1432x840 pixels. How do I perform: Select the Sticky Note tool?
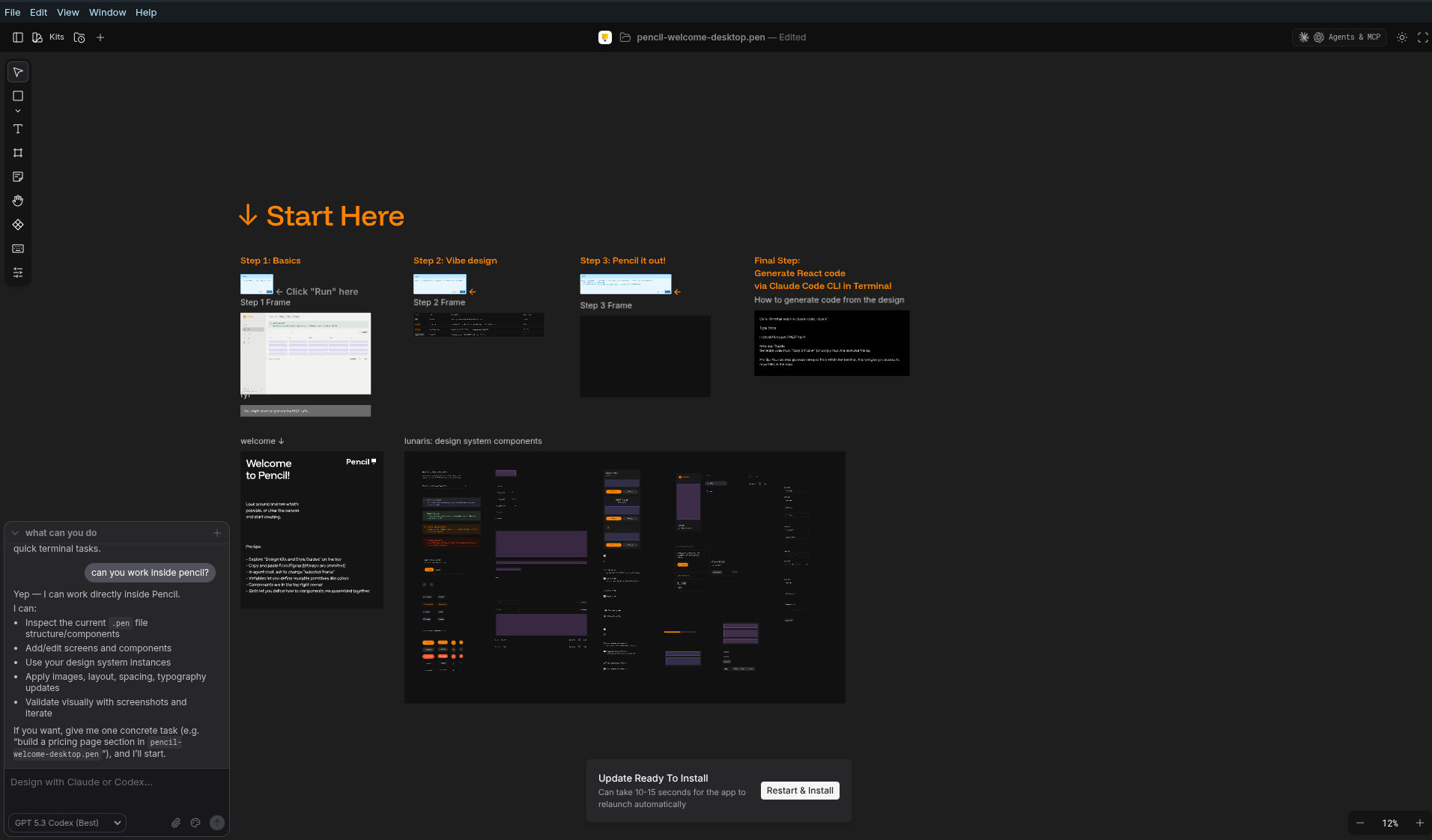coord(18,177)
